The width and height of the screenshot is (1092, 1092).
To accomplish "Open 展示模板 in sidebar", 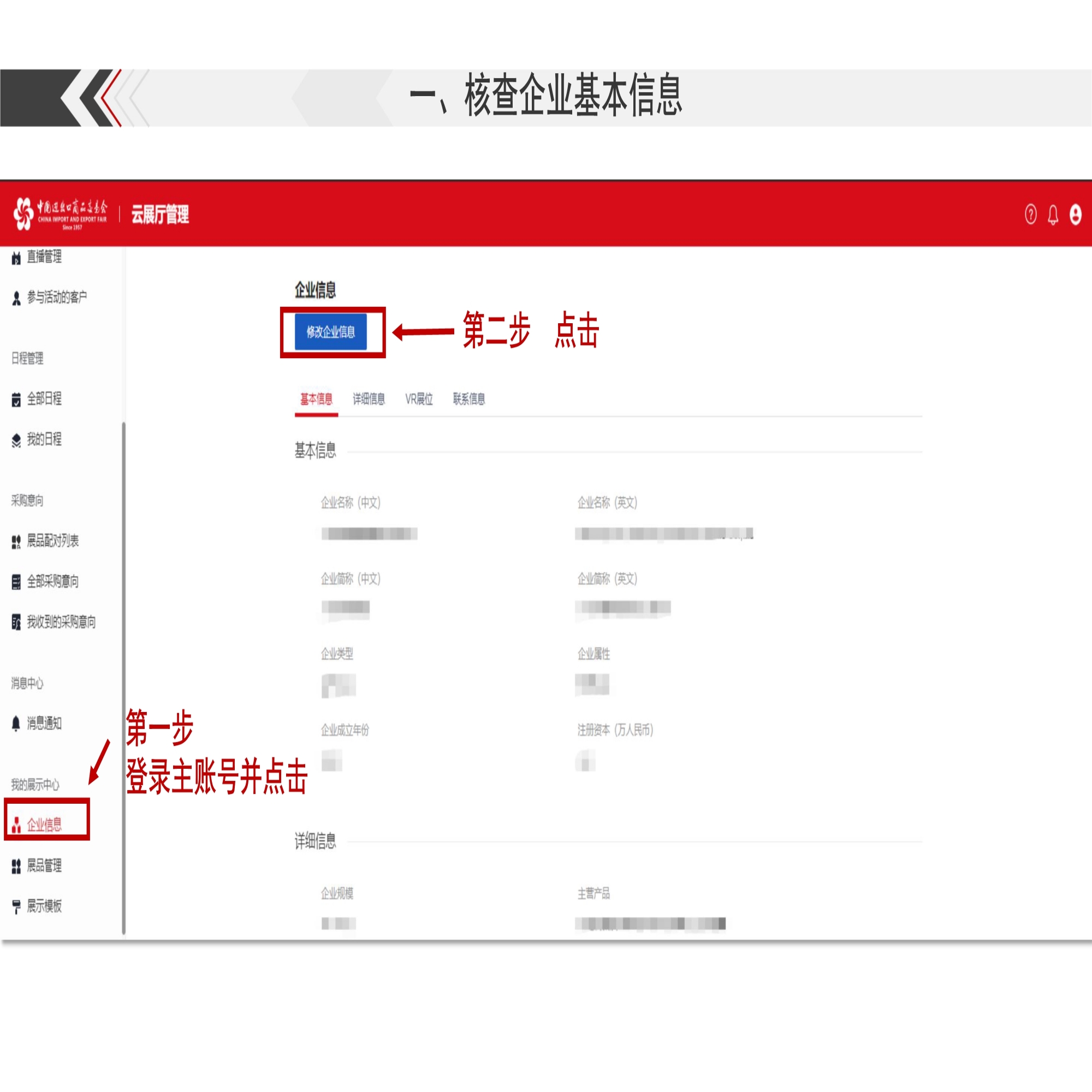I will (45, 906).
